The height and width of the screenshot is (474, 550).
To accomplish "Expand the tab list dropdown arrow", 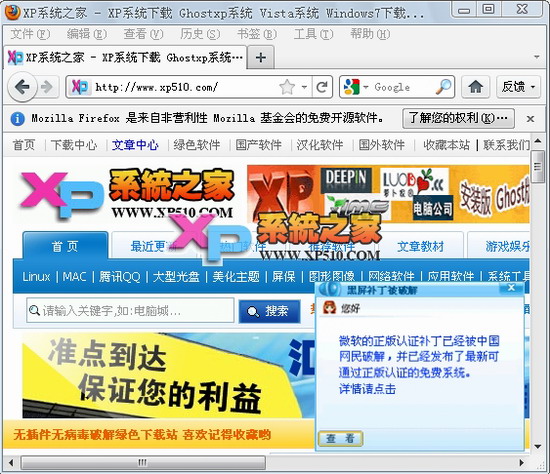I will [x=536, y=57].
